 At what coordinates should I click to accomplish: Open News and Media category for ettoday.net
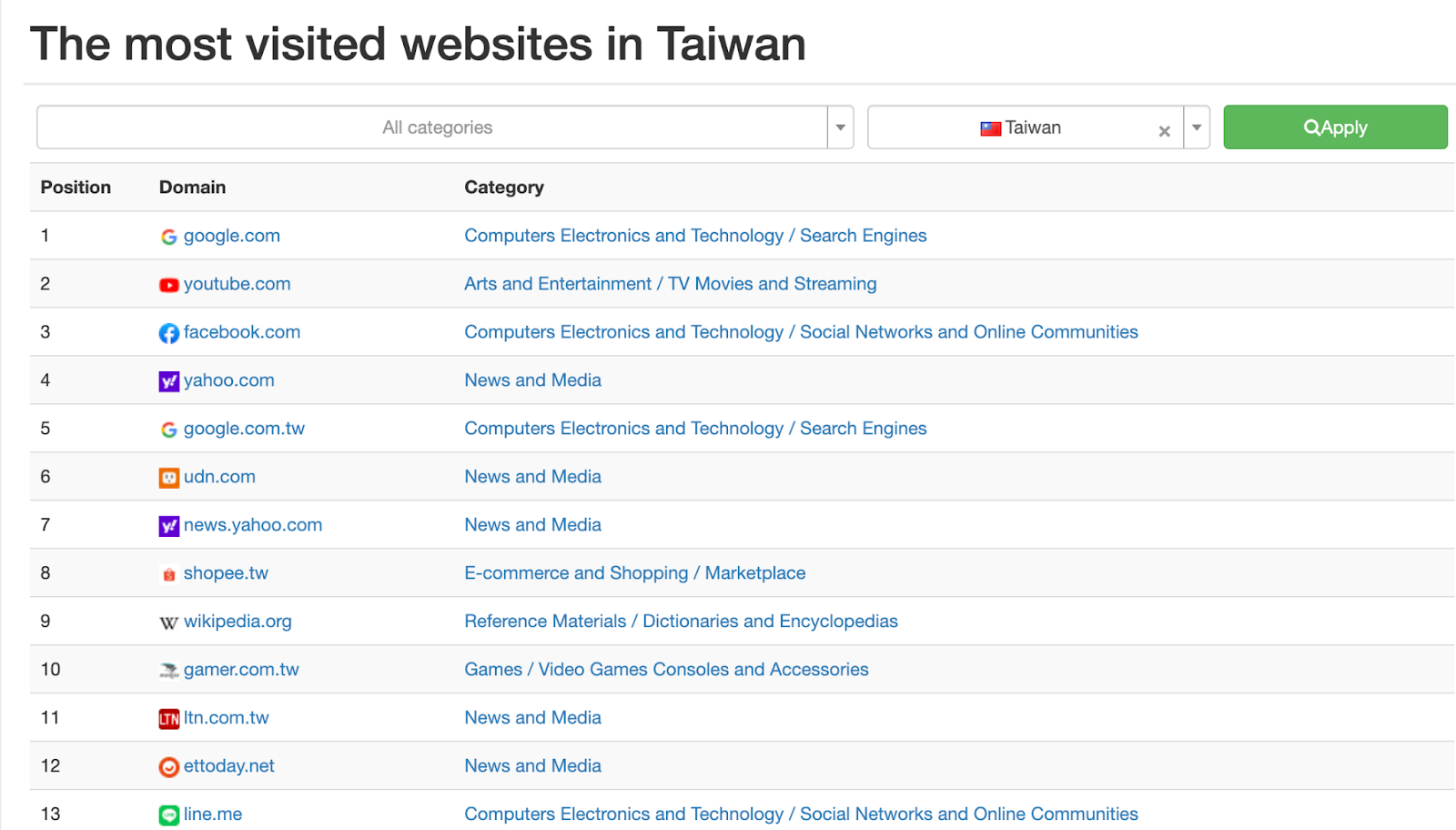pyautogui.click(x=532, y=766)
